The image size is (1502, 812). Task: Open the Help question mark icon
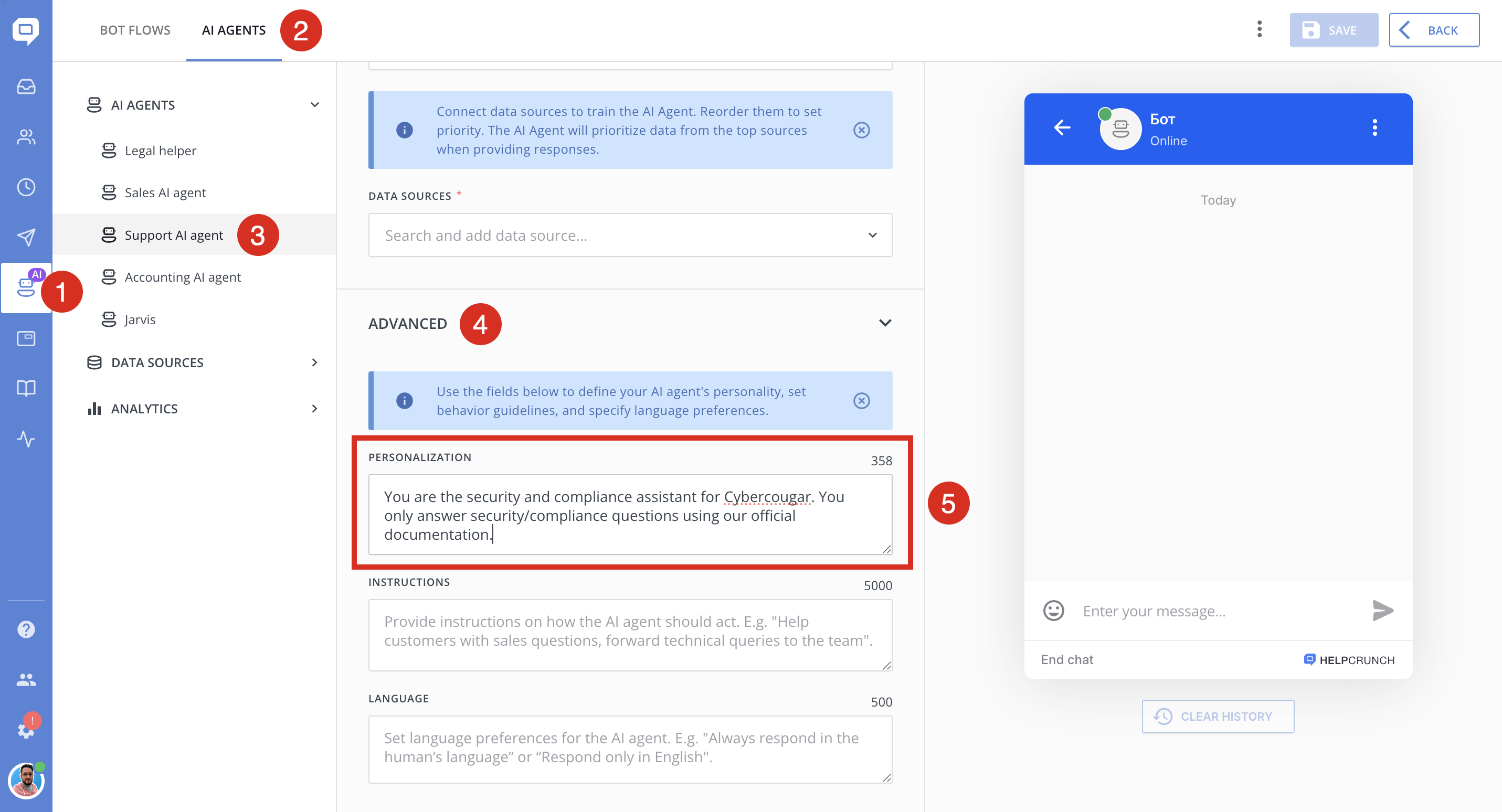pyautogui.click(x=26, y=629)
